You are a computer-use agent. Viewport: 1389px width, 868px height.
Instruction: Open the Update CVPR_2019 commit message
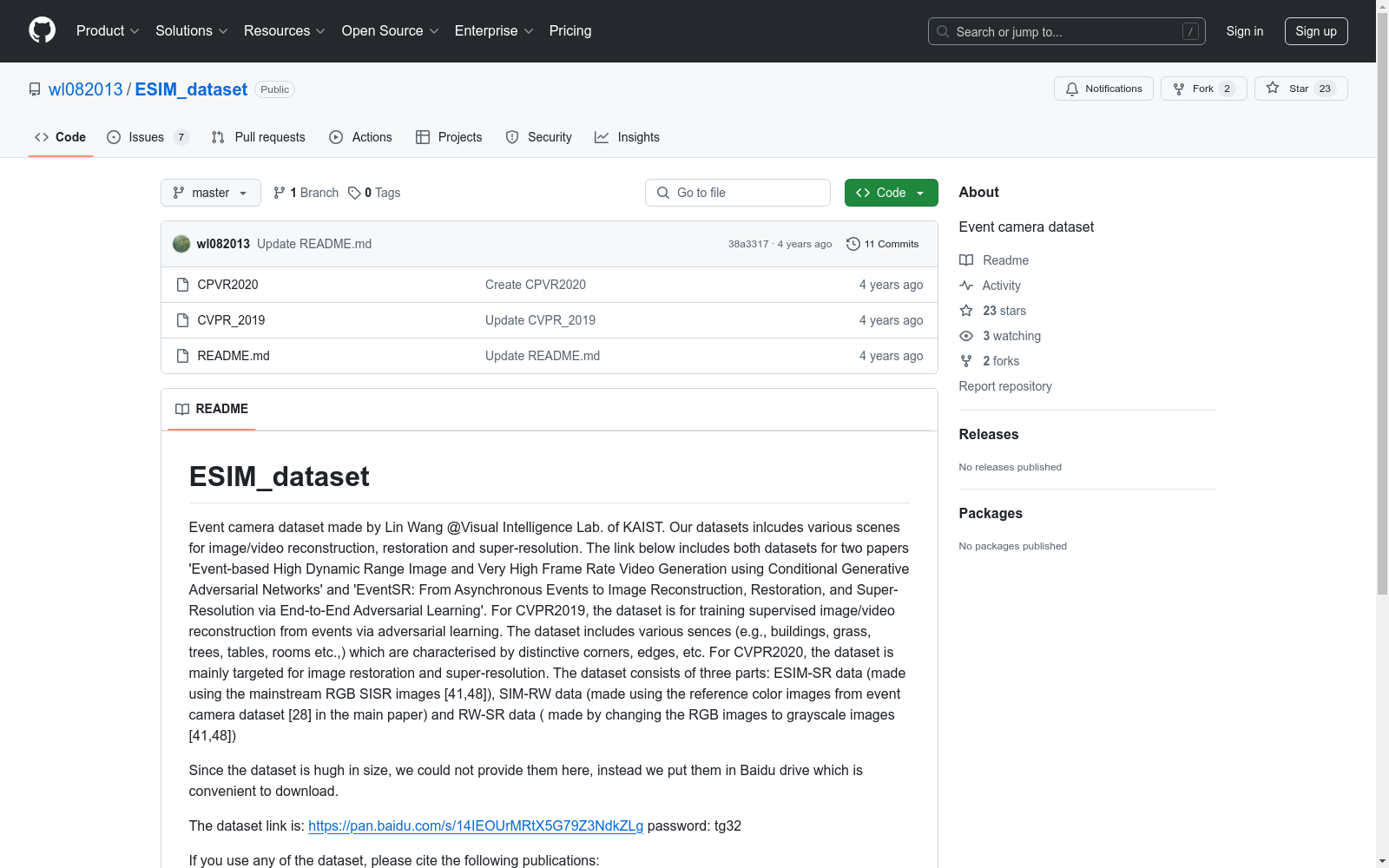point(540,320)
